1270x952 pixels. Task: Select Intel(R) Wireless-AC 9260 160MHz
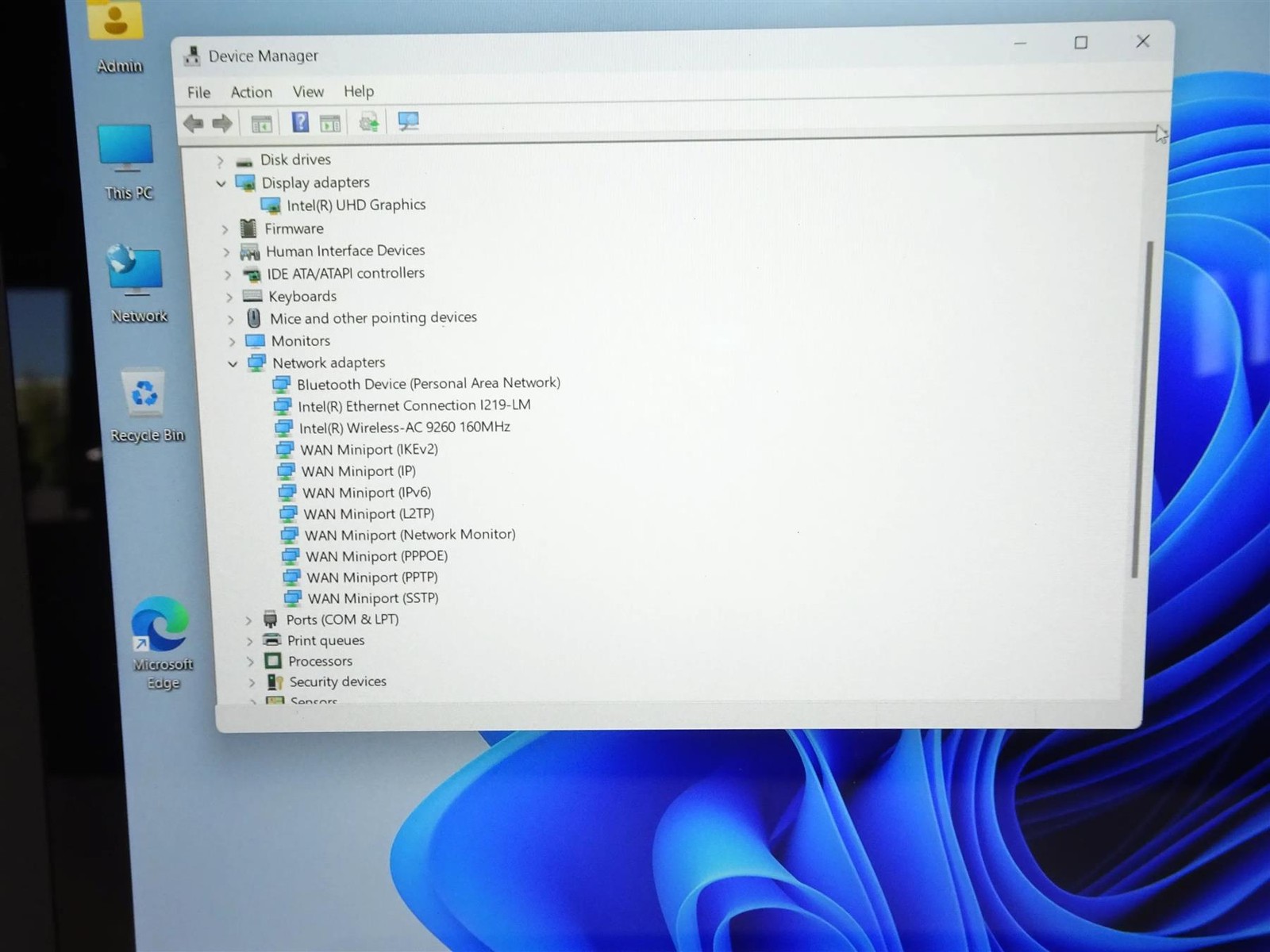pos(405,428)
